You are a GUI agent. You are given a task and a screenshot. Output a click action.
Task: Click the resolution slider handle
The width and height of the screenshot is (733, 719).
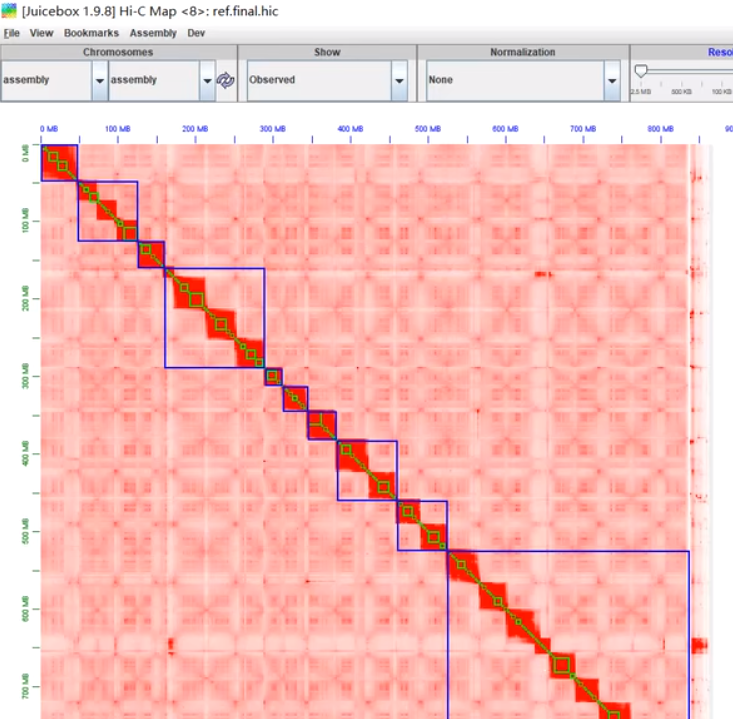(x=641, y=71)
